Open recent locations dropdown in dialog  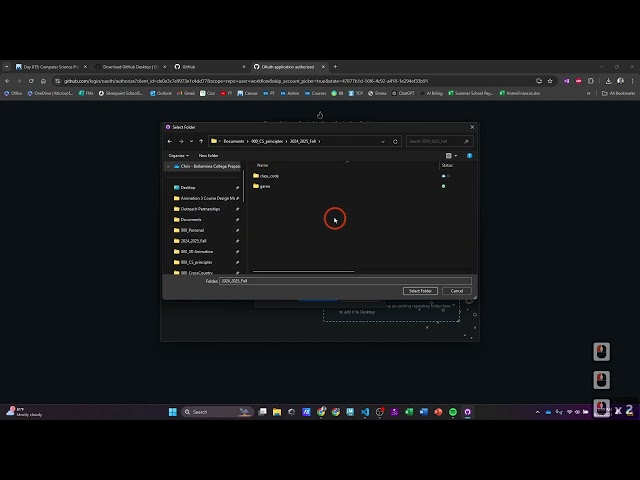(x=191, y=141)
